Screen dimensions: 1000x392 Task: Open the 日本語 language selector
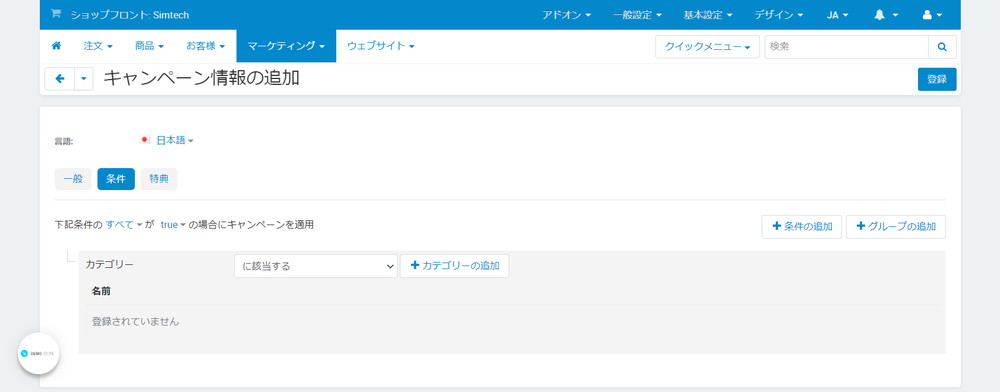click(x=175, y=140)
